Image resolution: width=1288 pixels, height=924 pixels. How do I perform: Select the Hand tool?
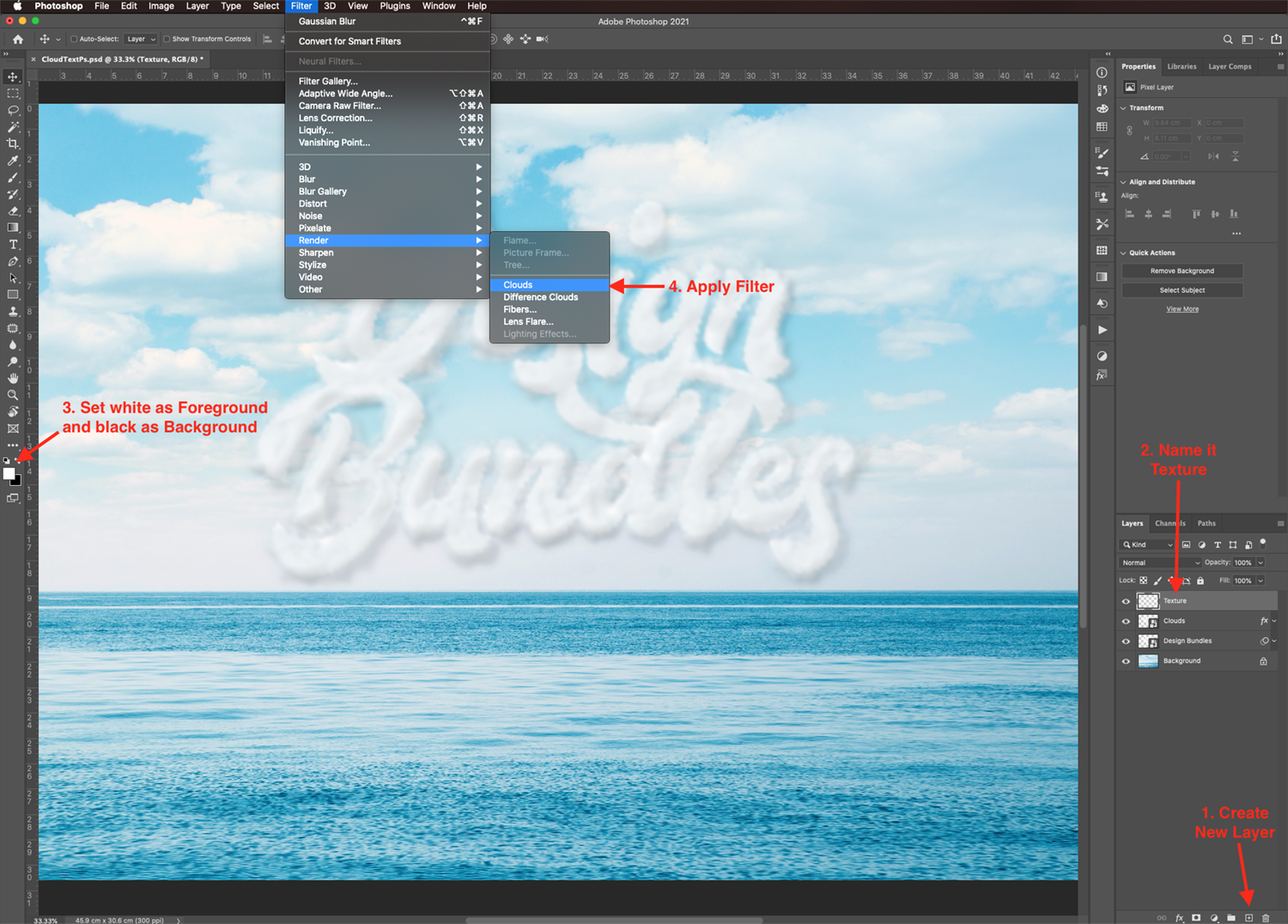pyautogui.click(x=13, y=379)
